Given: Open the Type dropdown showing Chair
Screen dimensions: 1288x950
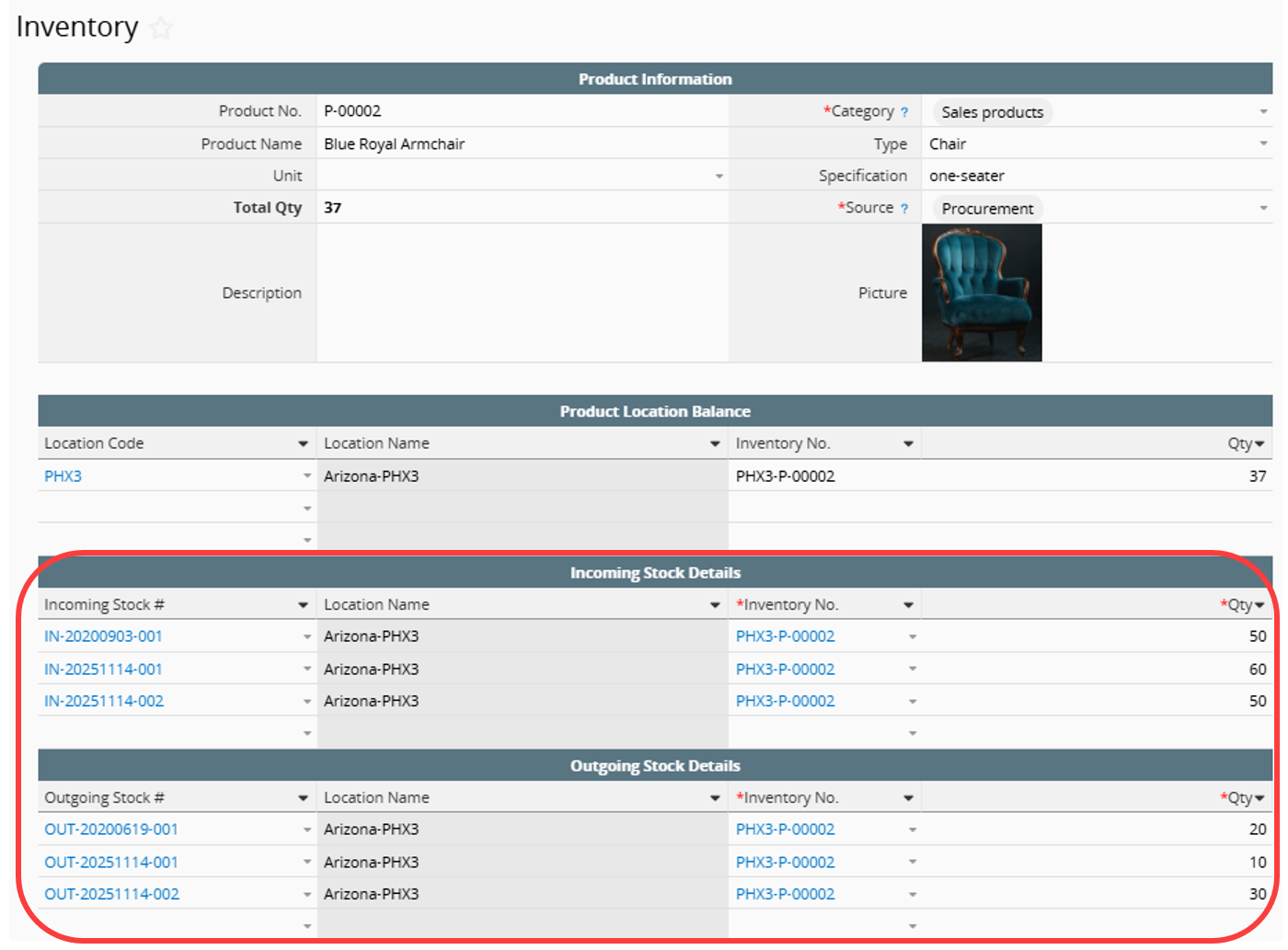Looking at the screenshot, I should [1263, 144].
